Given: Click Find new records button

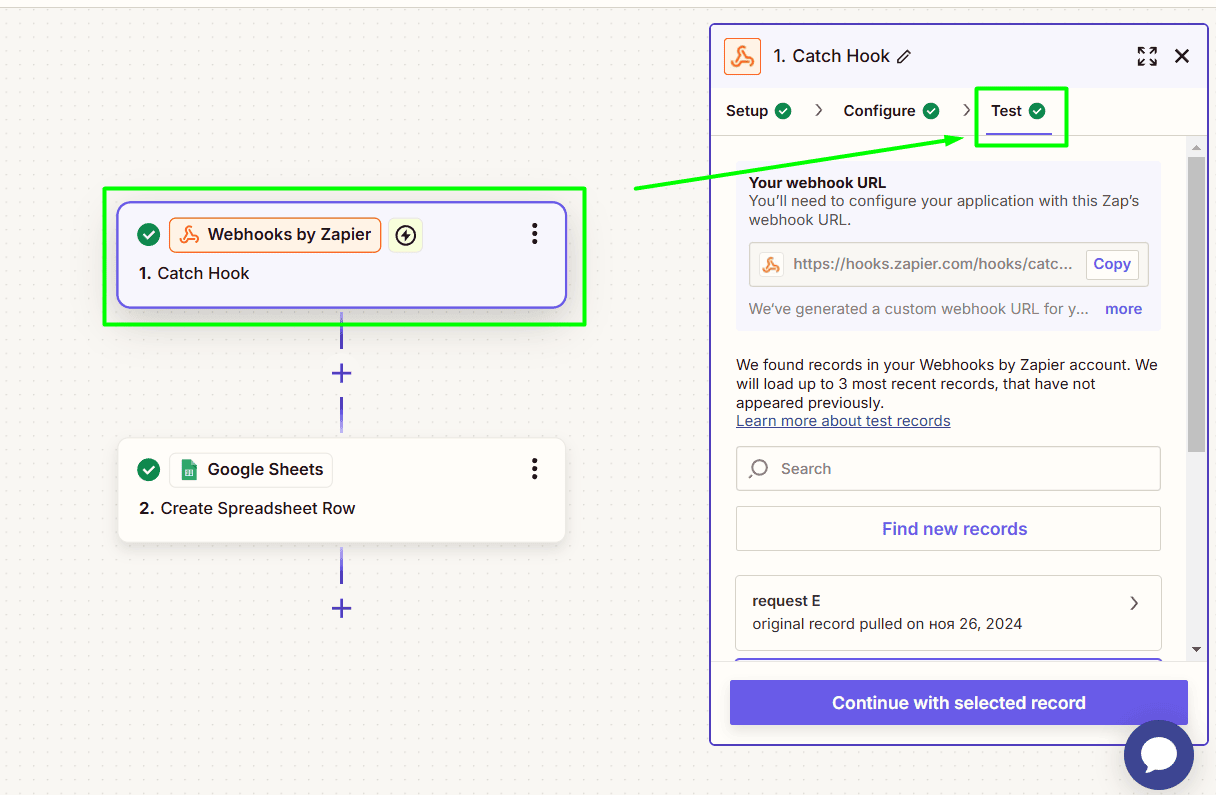Looking at the screenshot, I should tap(948, 529).
